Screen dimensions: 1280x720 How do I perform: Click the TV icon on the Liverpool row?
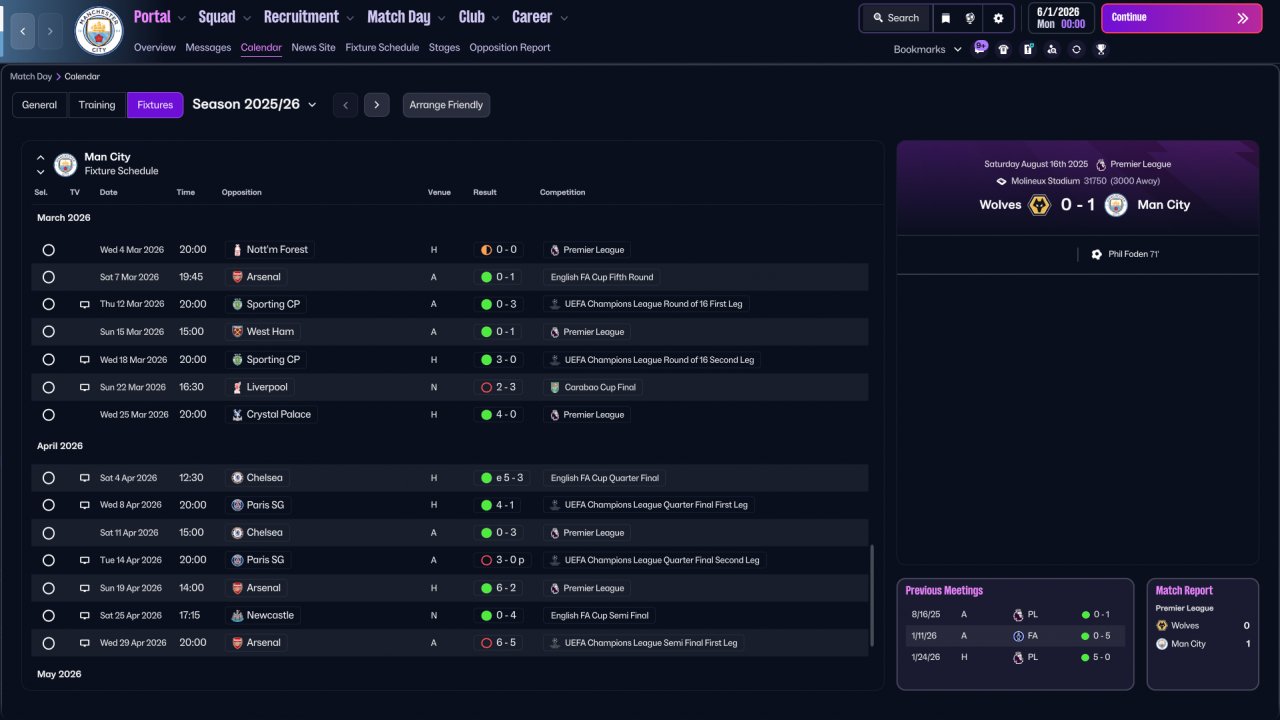pyautogui.click(x=85, y=387)
